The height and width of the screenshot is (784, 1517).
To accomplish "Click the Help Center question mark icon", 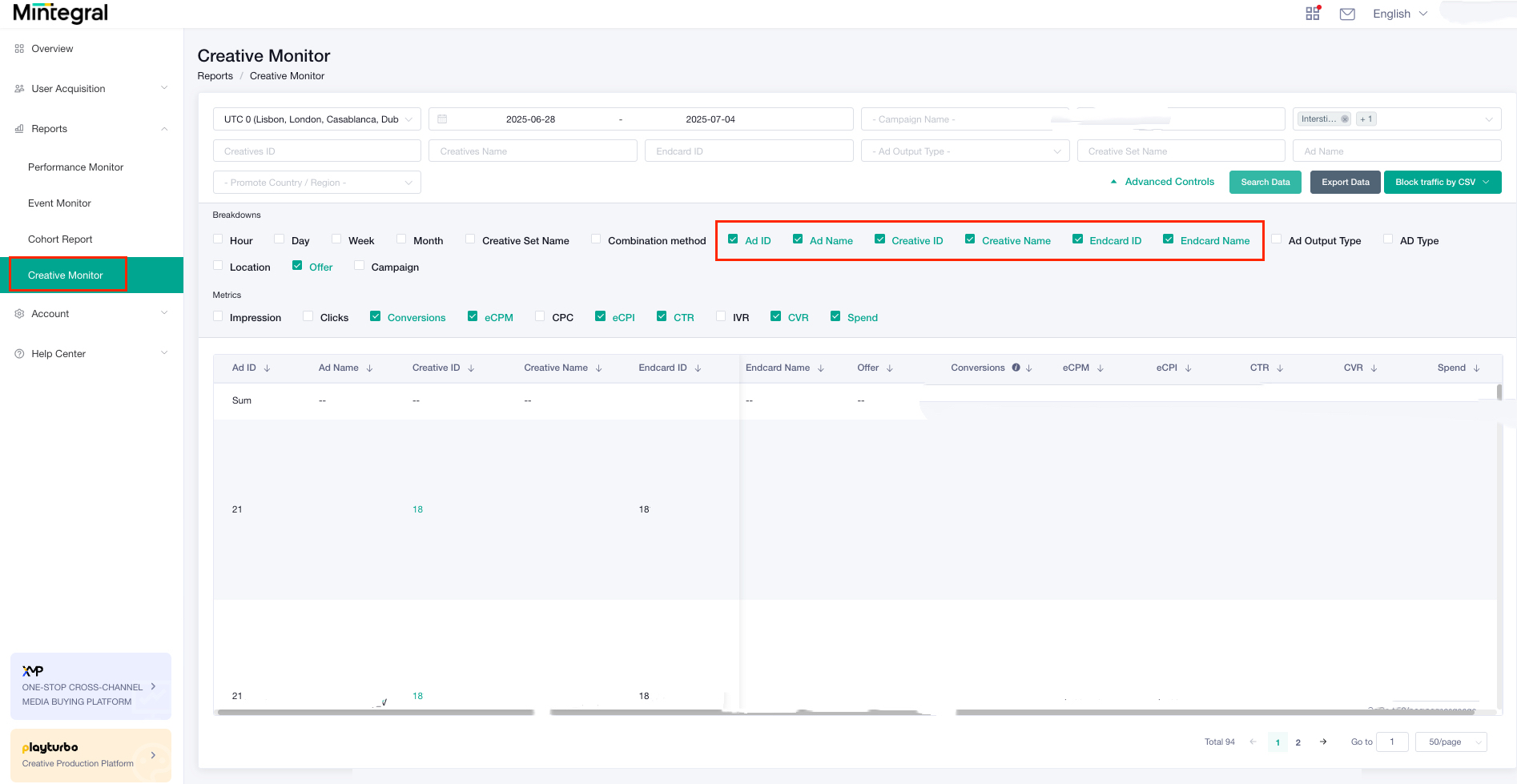I will pos(18,353).
